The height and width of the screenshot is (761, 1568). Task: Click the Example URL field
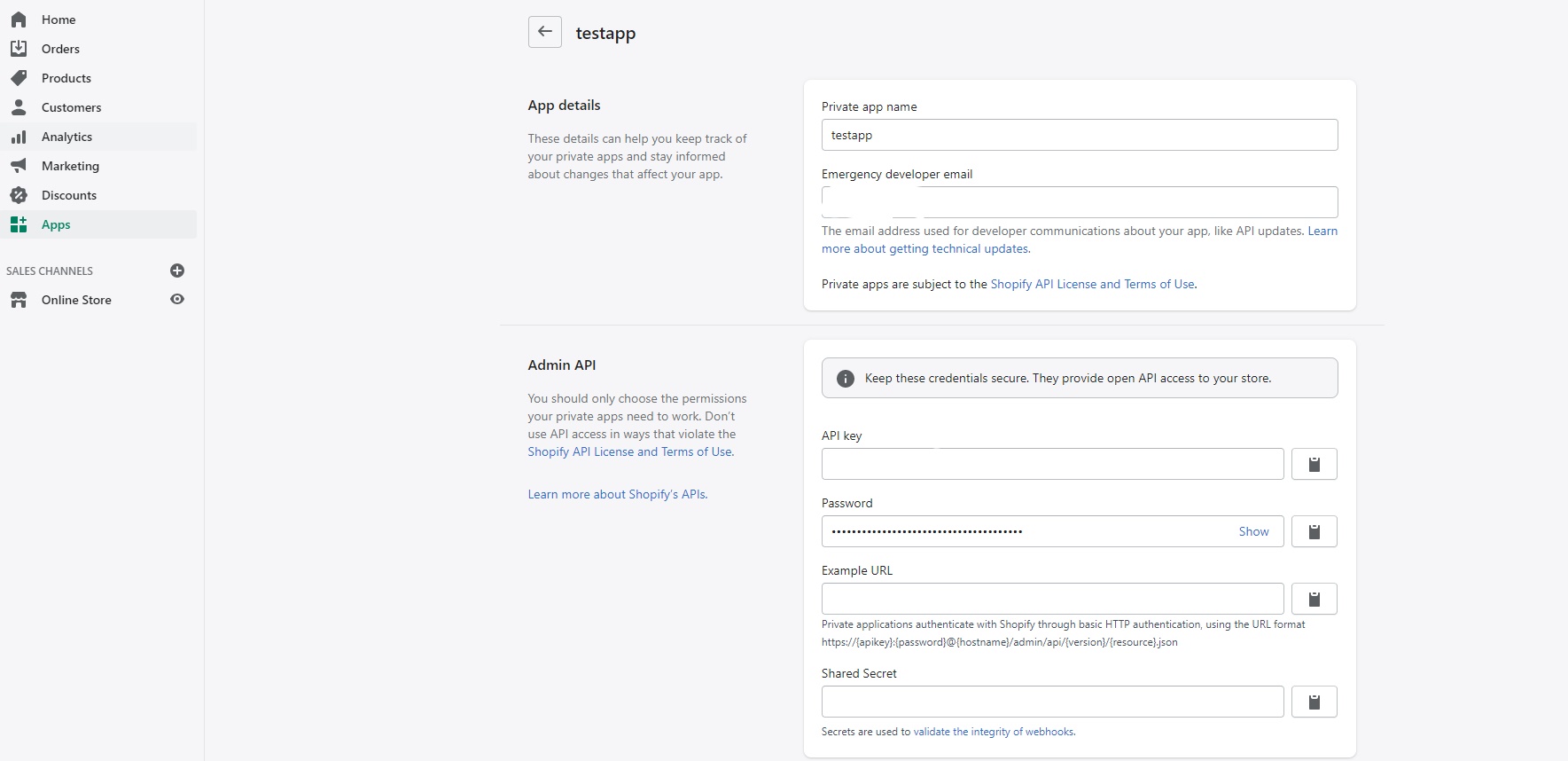coord(1052,599)
